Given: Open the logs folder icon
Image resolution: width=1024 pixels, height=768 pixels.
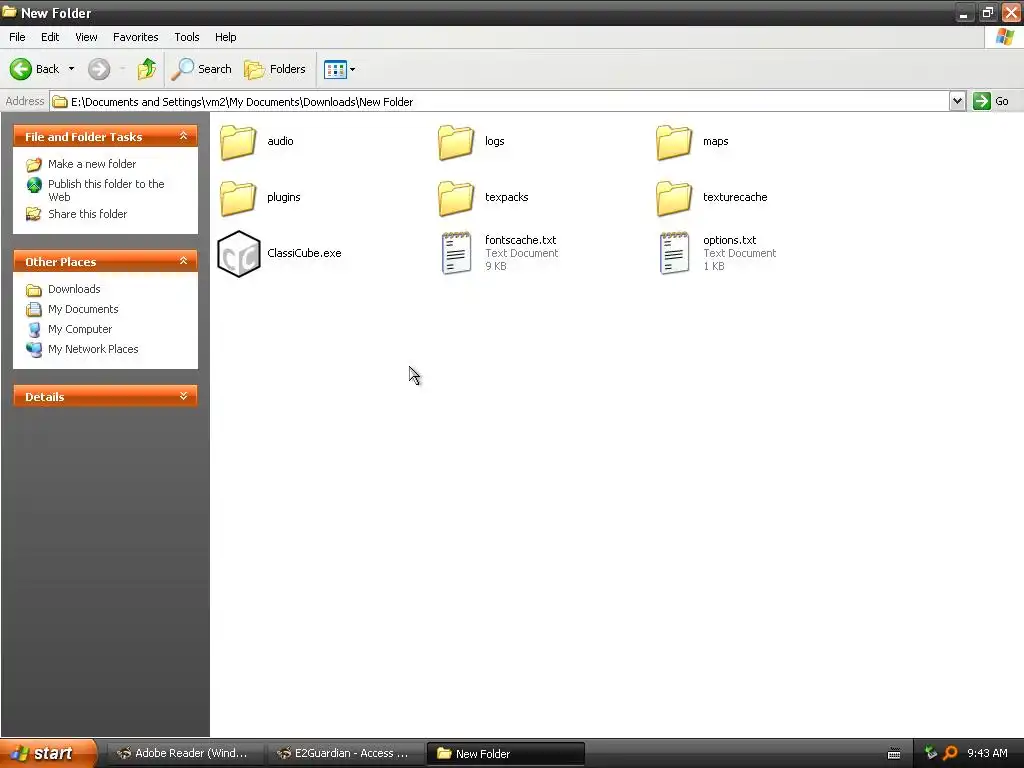Looking at the screenshot, I should [x=456, y=142].
